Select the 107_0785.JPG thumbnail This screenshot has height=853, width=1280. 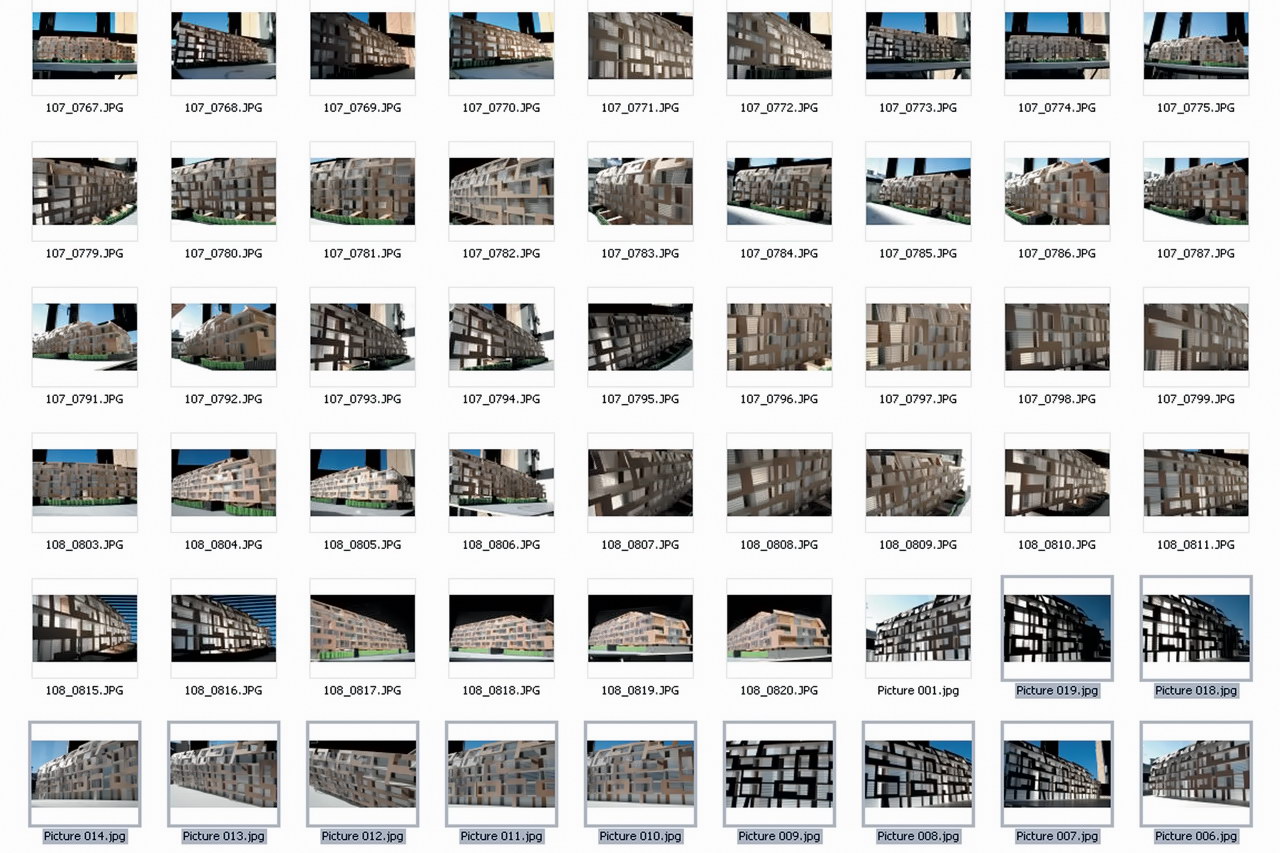click(x=918, y=191)
